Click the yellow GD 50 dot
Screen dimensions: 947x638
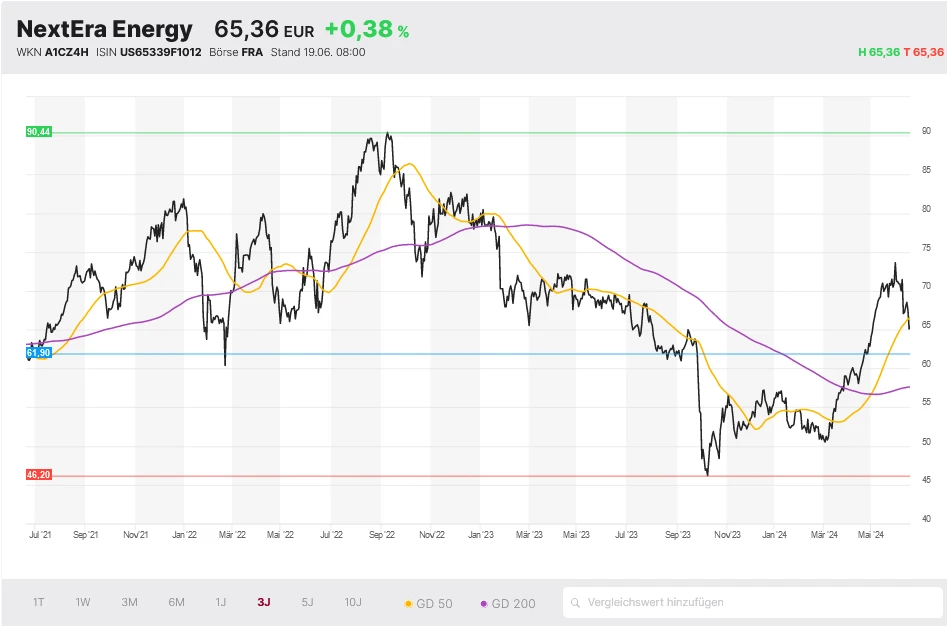[408, 604]
